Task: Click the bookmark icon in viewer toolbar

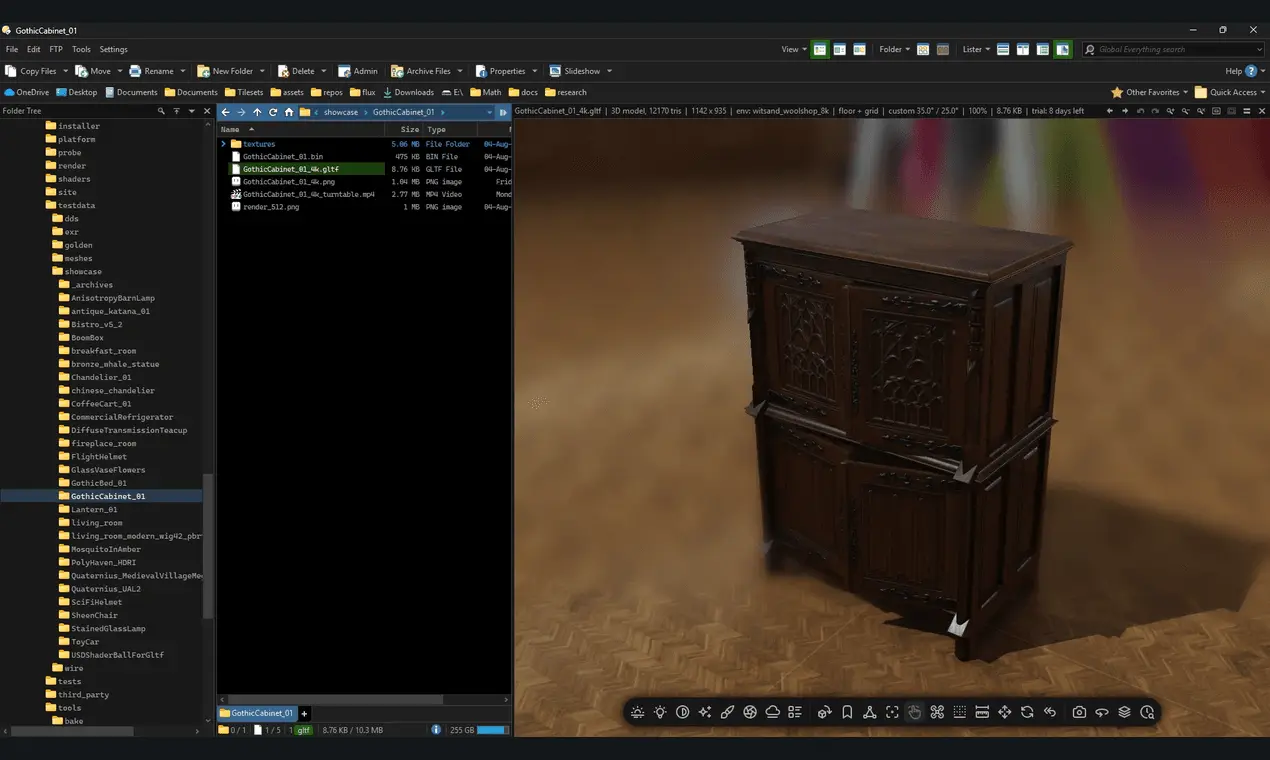Action: [x=847, y=712]
